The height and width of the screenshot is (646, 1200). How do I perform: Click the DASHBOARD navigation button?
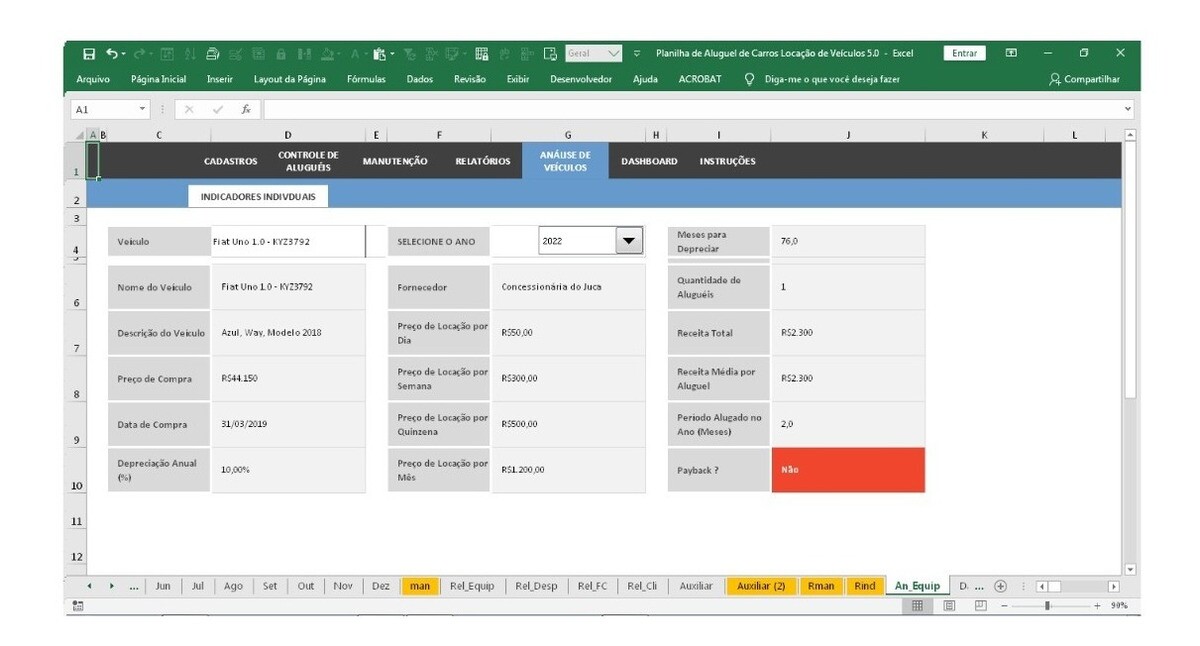pos(649,161)
